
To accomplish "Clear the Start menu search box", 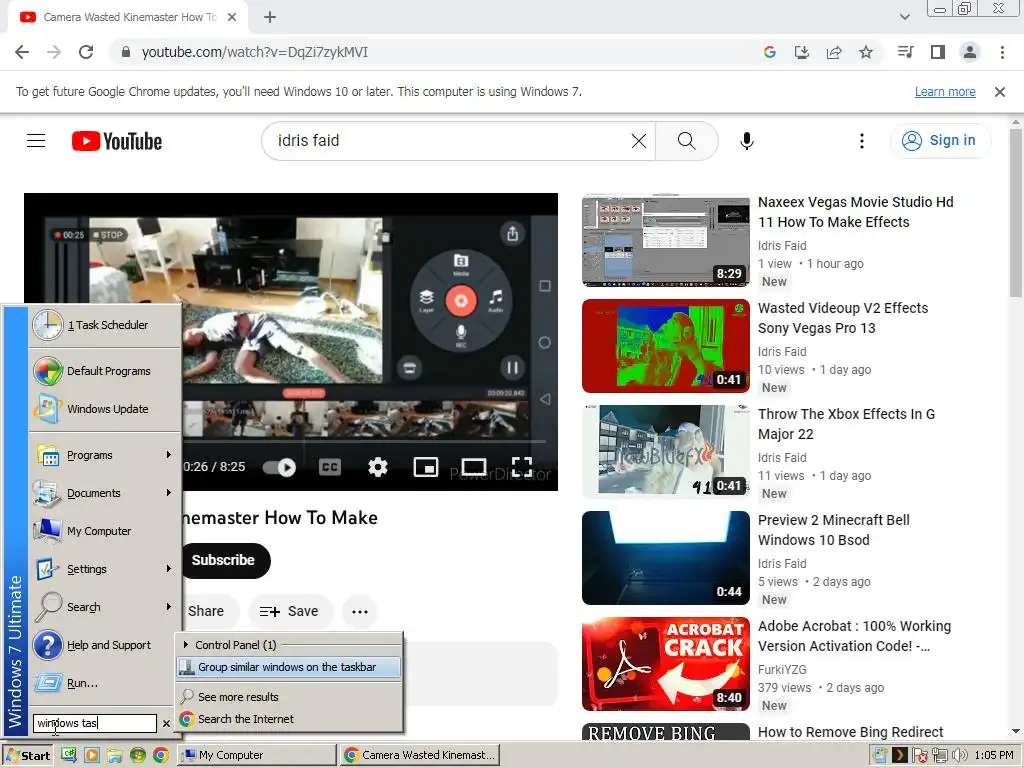I will [166, 724].
